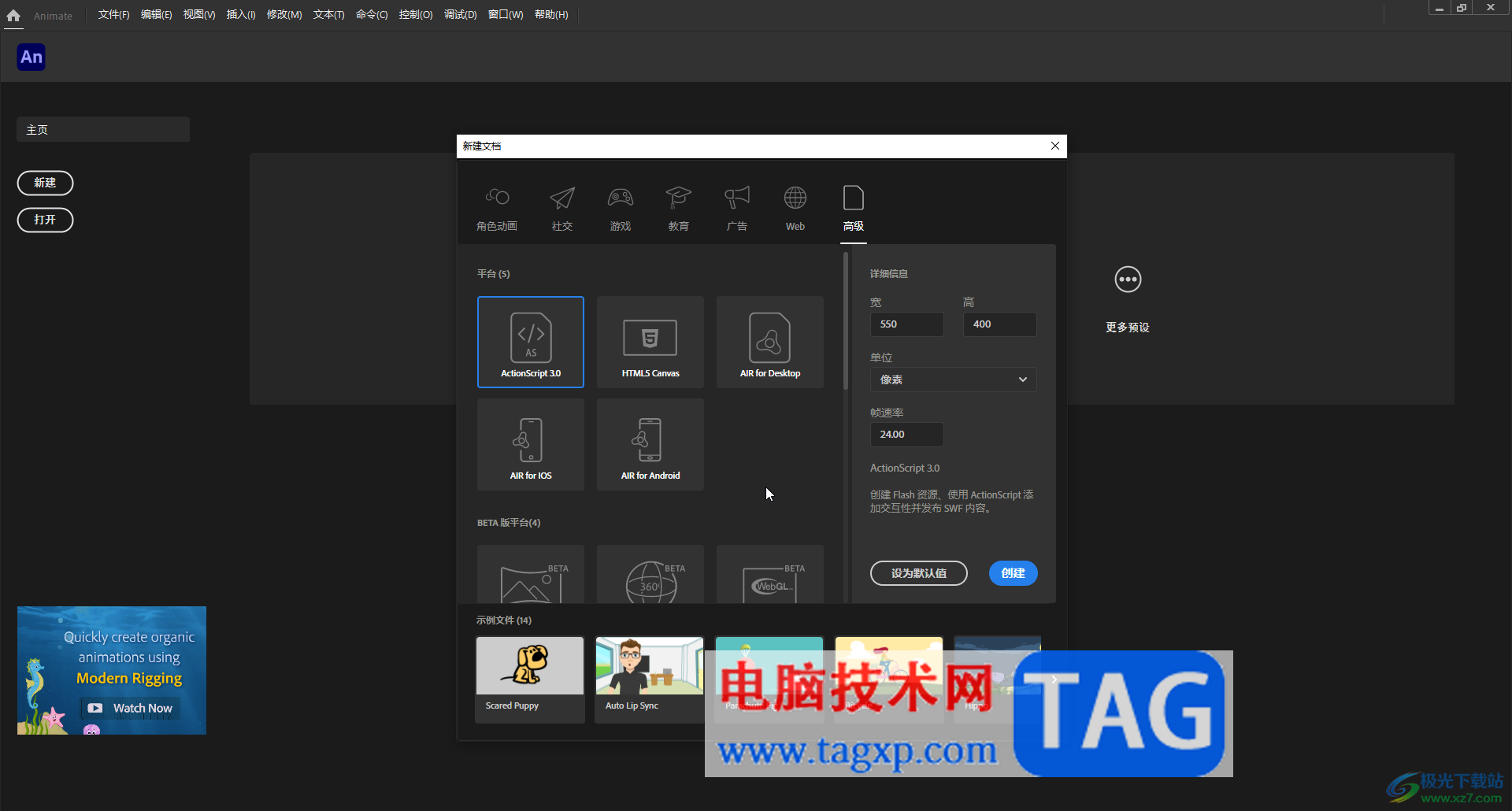1512x811 pixels.
Task: Open the 编辑(E) menu
Action: (x=156, y=15)
